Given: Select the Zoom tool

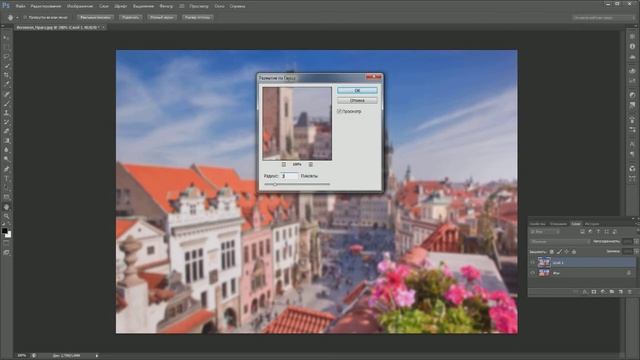Looking at the screenshot, I should tap(6, 216).
